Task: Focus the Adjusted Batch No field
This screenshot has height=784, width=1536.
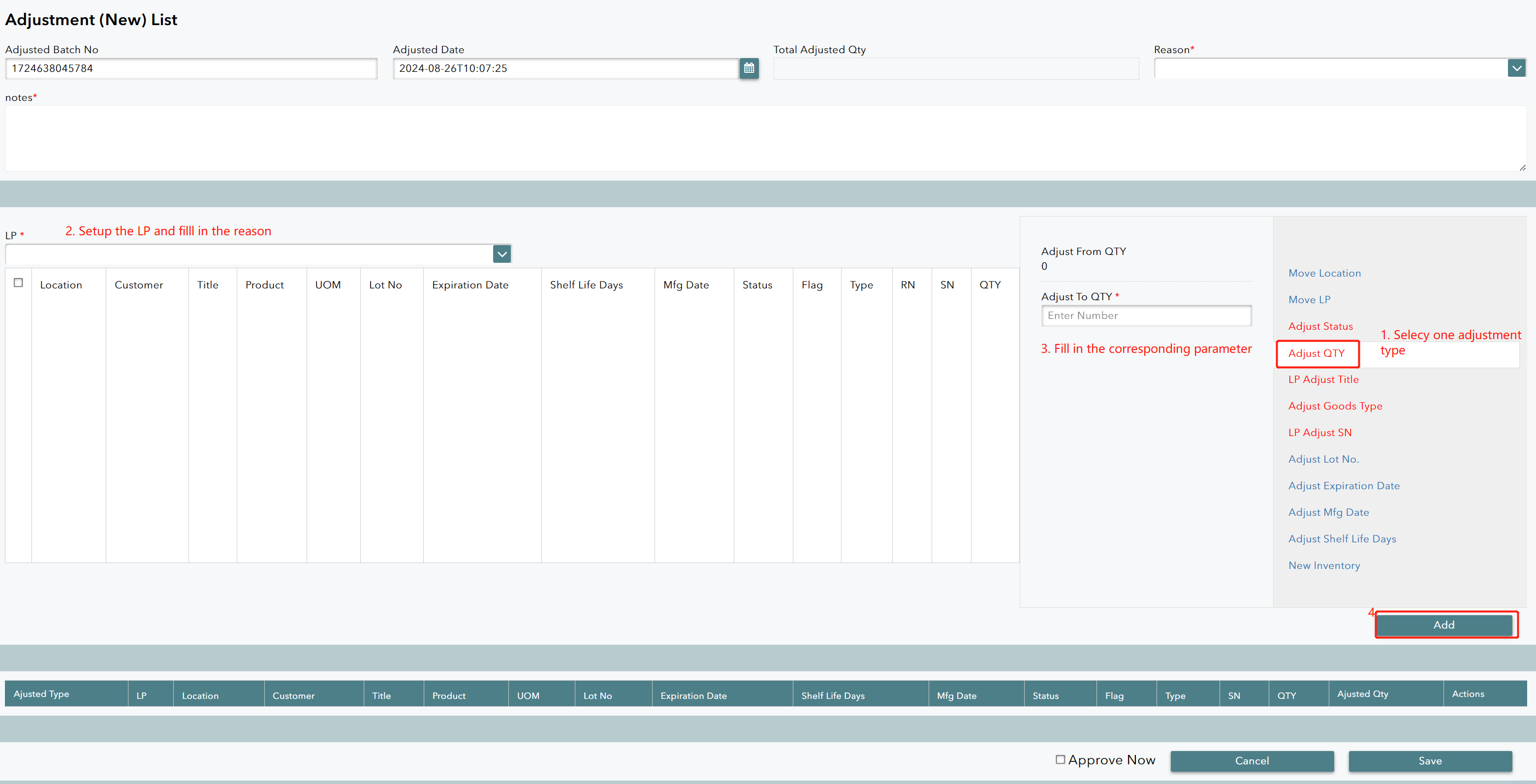Action: [191, 68]
